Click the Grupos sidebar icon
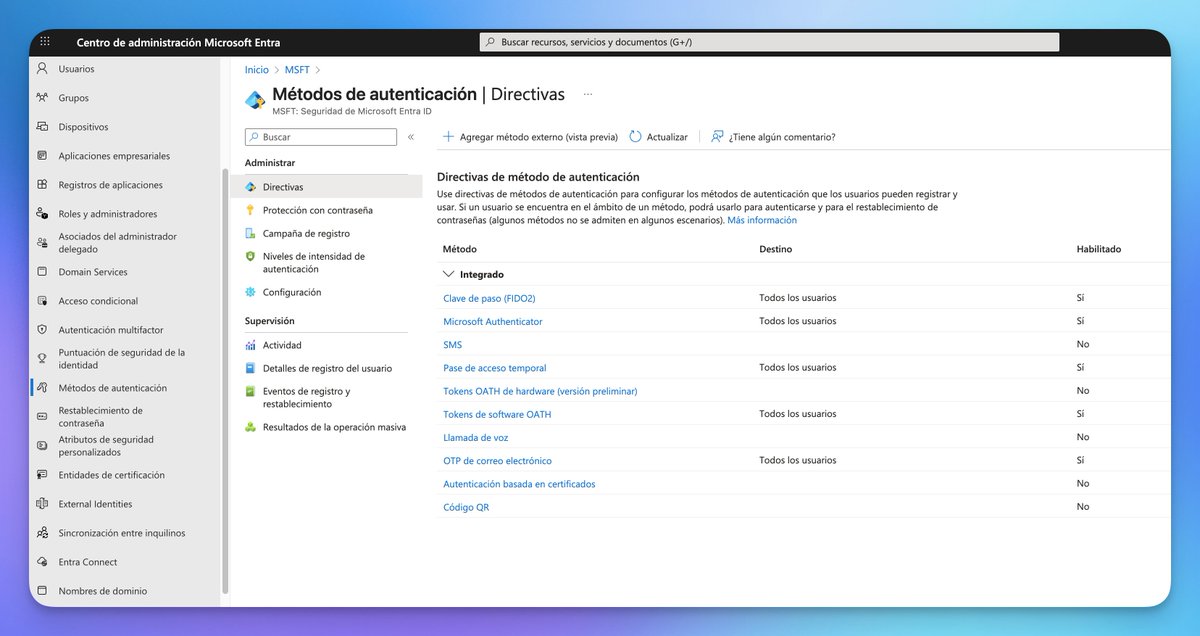The height and width of the screenshot is (636, 1200). [x=42, y=98]
